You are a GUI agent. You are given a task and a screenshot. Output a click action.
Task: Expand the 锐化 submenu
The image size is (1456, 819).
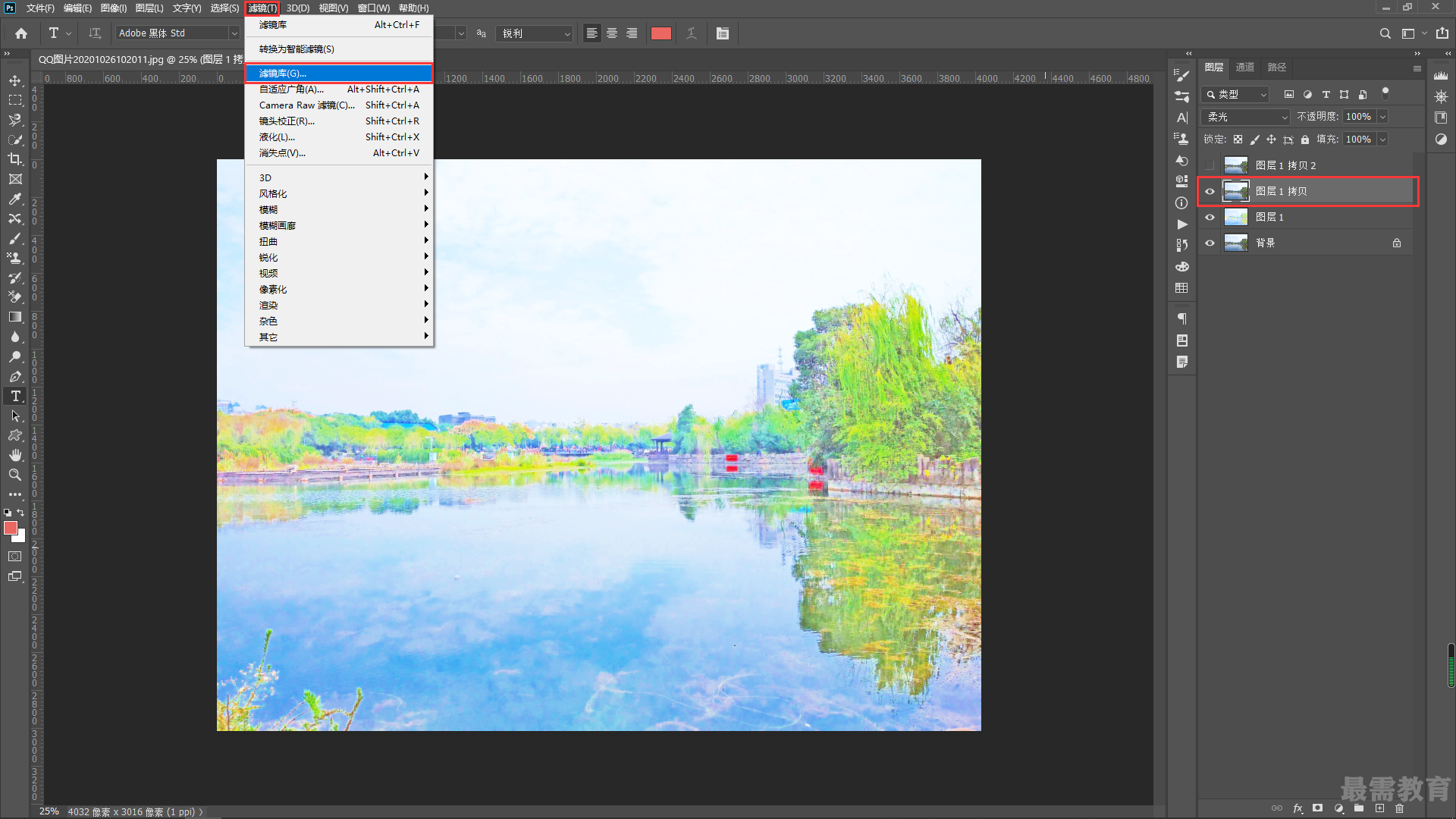coord(339,257)
